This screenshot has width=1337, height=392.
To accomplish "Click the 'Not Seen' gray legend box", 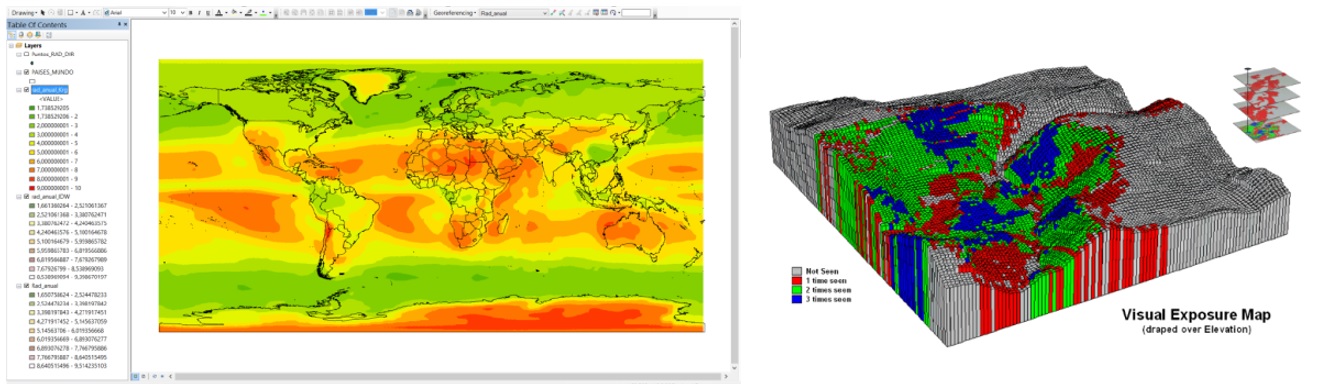I will 796,271.
